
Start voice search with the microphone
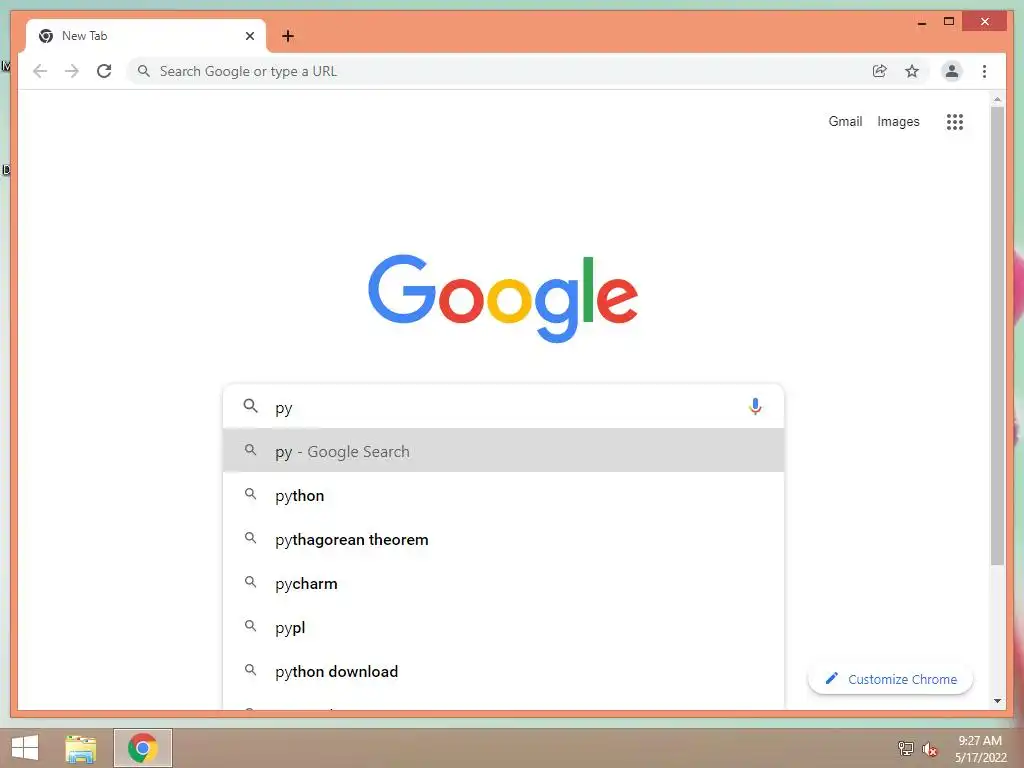(755, 406)
